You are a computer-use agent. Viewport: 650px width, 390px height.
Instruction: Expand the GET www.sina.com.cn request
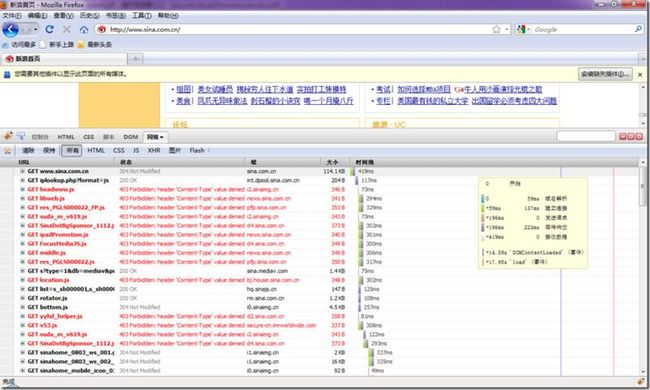pos(23,171)
